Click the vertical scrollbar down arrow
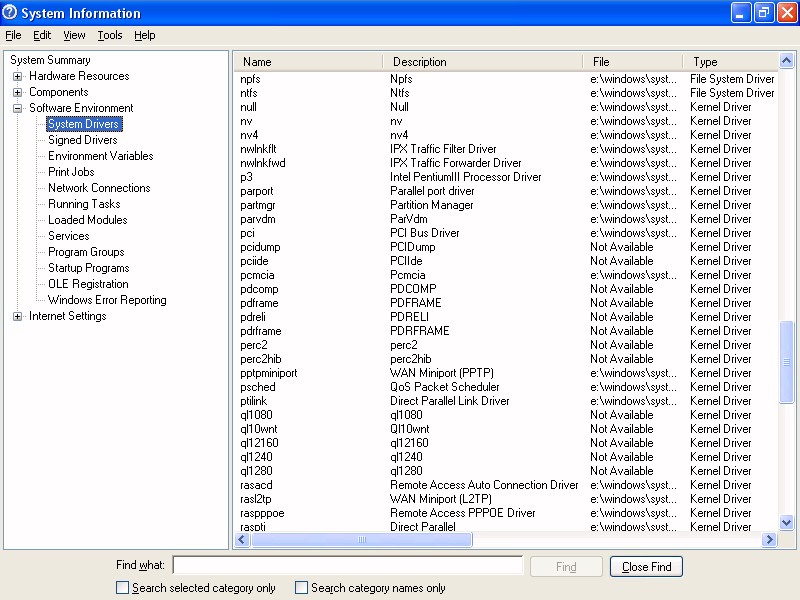Viewport: 800px width, 600px height. [x=787, y=522]
